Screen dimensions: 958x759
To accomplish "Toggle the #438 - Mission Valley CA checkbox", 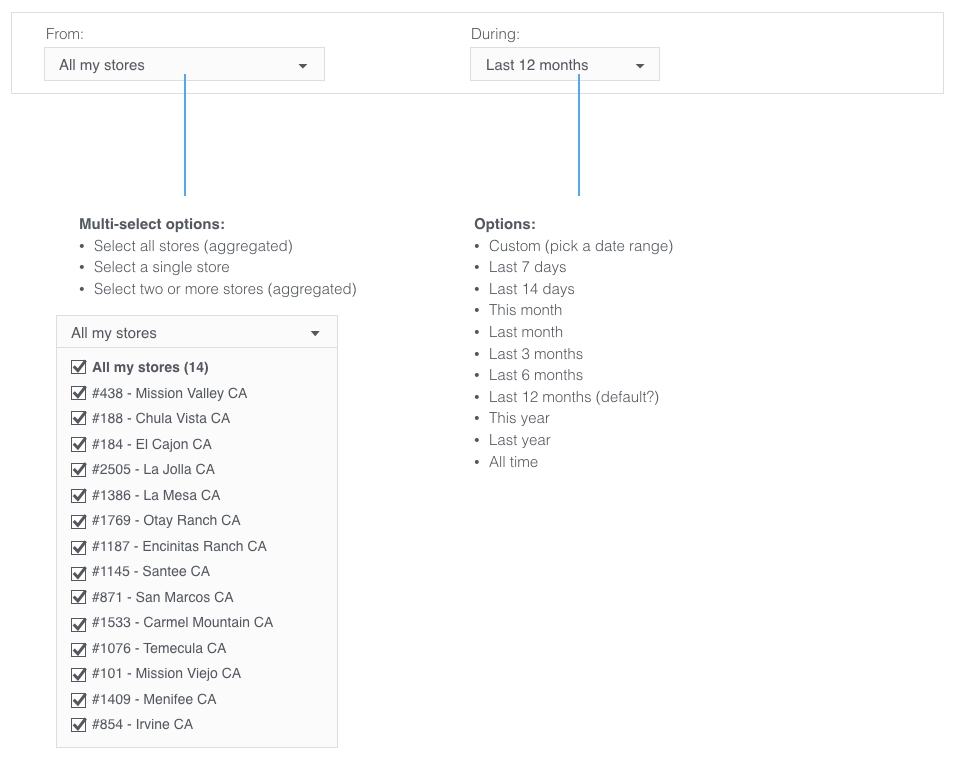I will (79, 393).
